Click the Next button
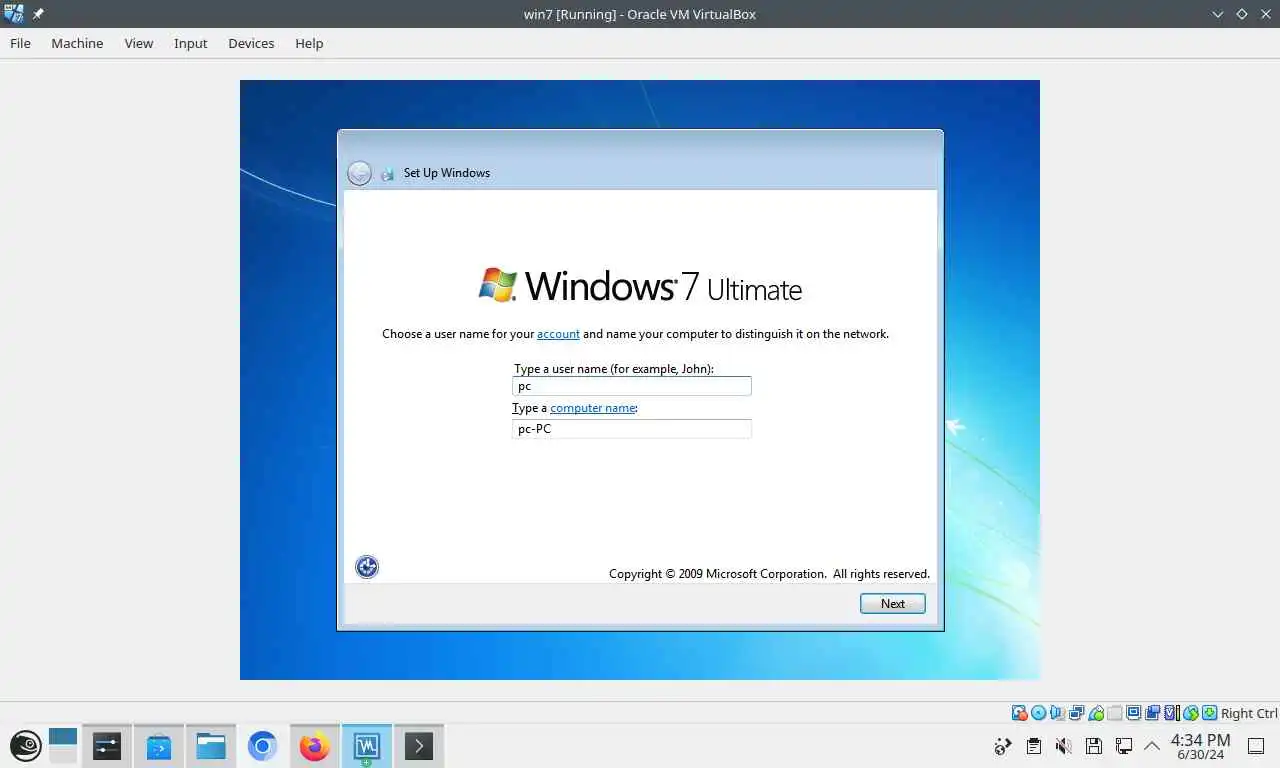This screenshot has height=768, width=1280. click(893, 603)
